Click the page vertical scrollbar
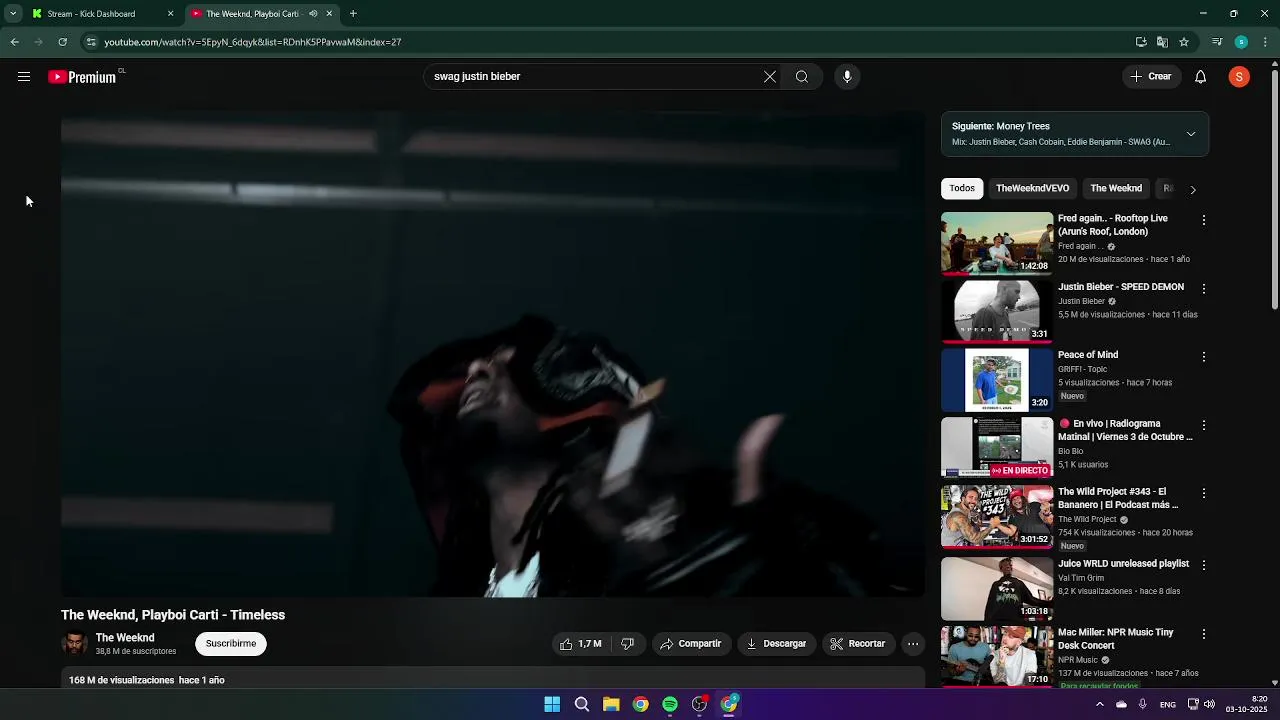The height and width of the screenshot is (720, 1280). [x=1274, y=190]
